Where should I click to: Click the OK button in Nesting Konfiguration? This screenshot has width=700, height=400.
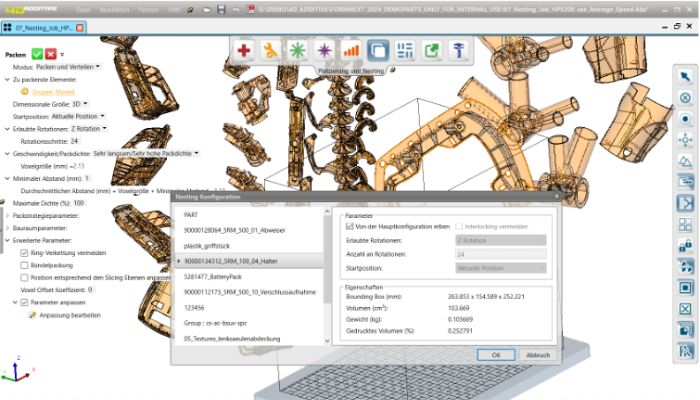(495, 355)
